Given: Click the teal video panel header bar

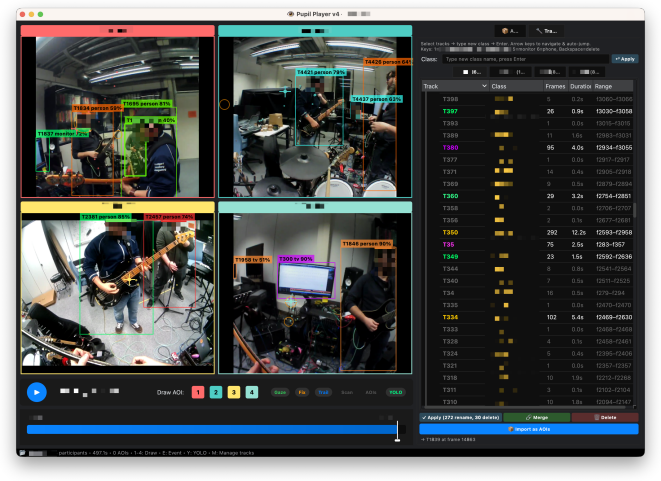Looking at the screenshot, I should (315, 31).
